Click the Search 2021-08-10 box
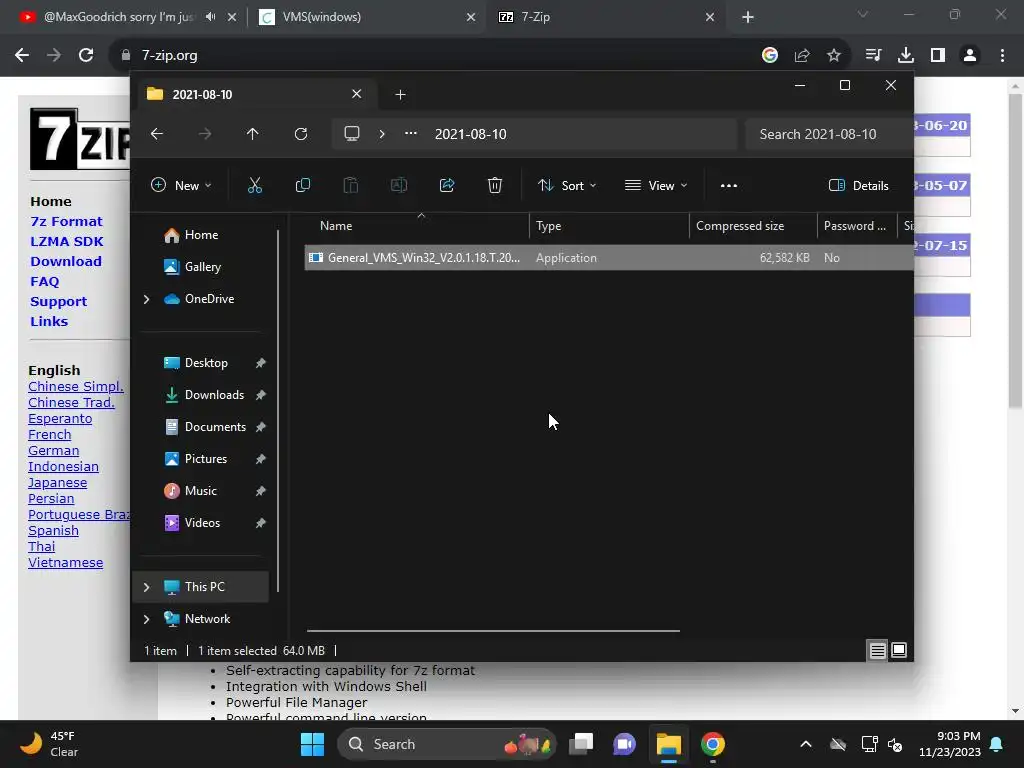1024x768 pixels. point(829,134)
